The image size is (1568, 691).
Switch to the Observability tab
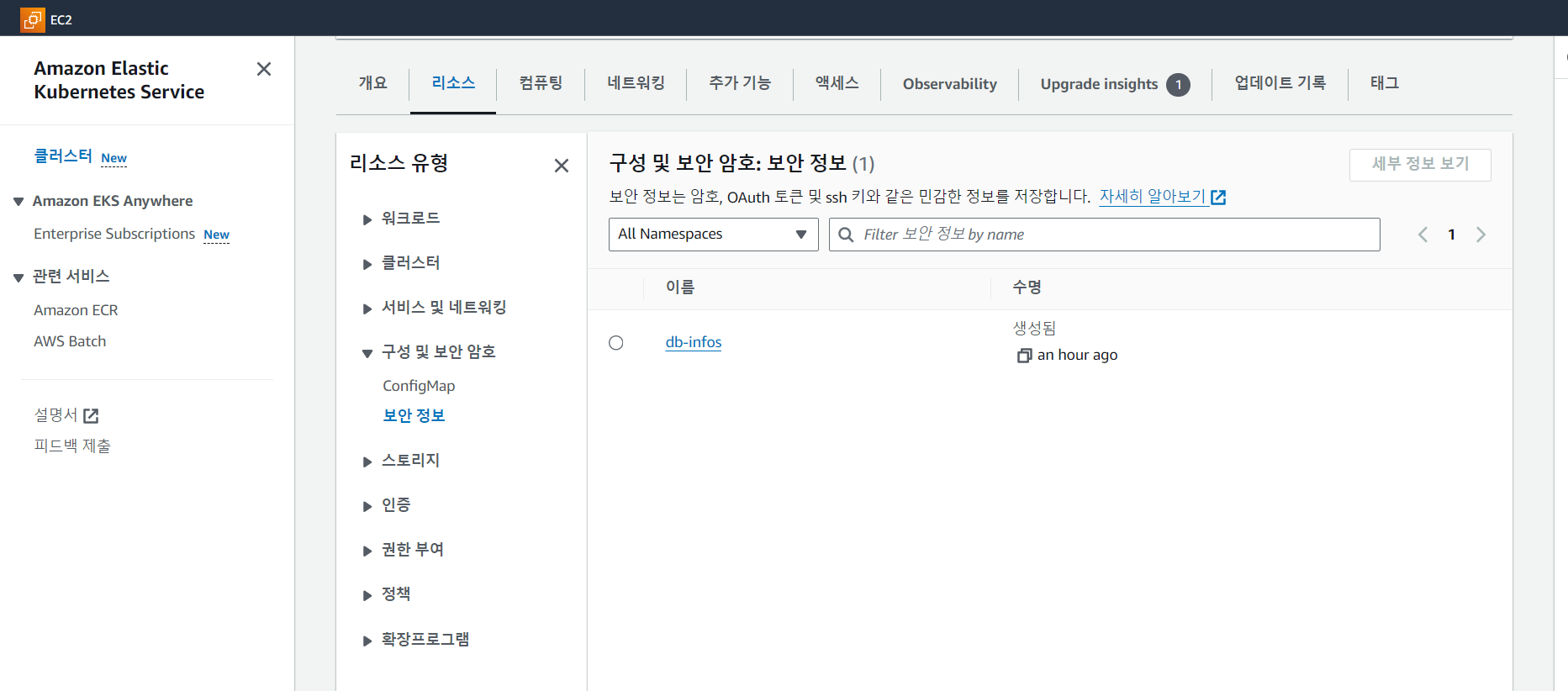(x=950, y=84)
